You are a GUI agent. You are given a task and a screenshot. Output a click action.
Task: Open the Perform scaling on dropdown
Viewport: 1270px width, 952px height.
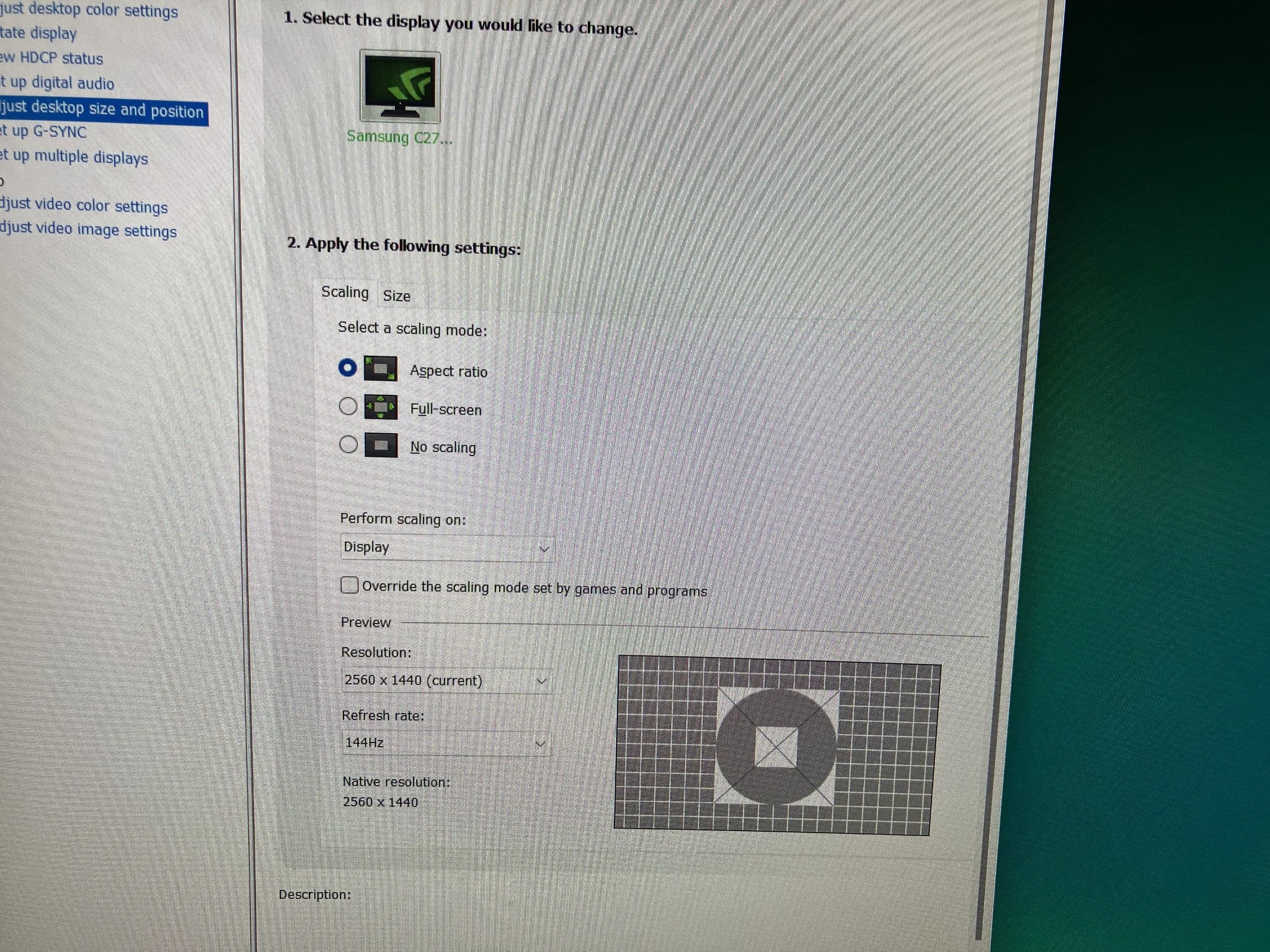click(x=447, y=548)
